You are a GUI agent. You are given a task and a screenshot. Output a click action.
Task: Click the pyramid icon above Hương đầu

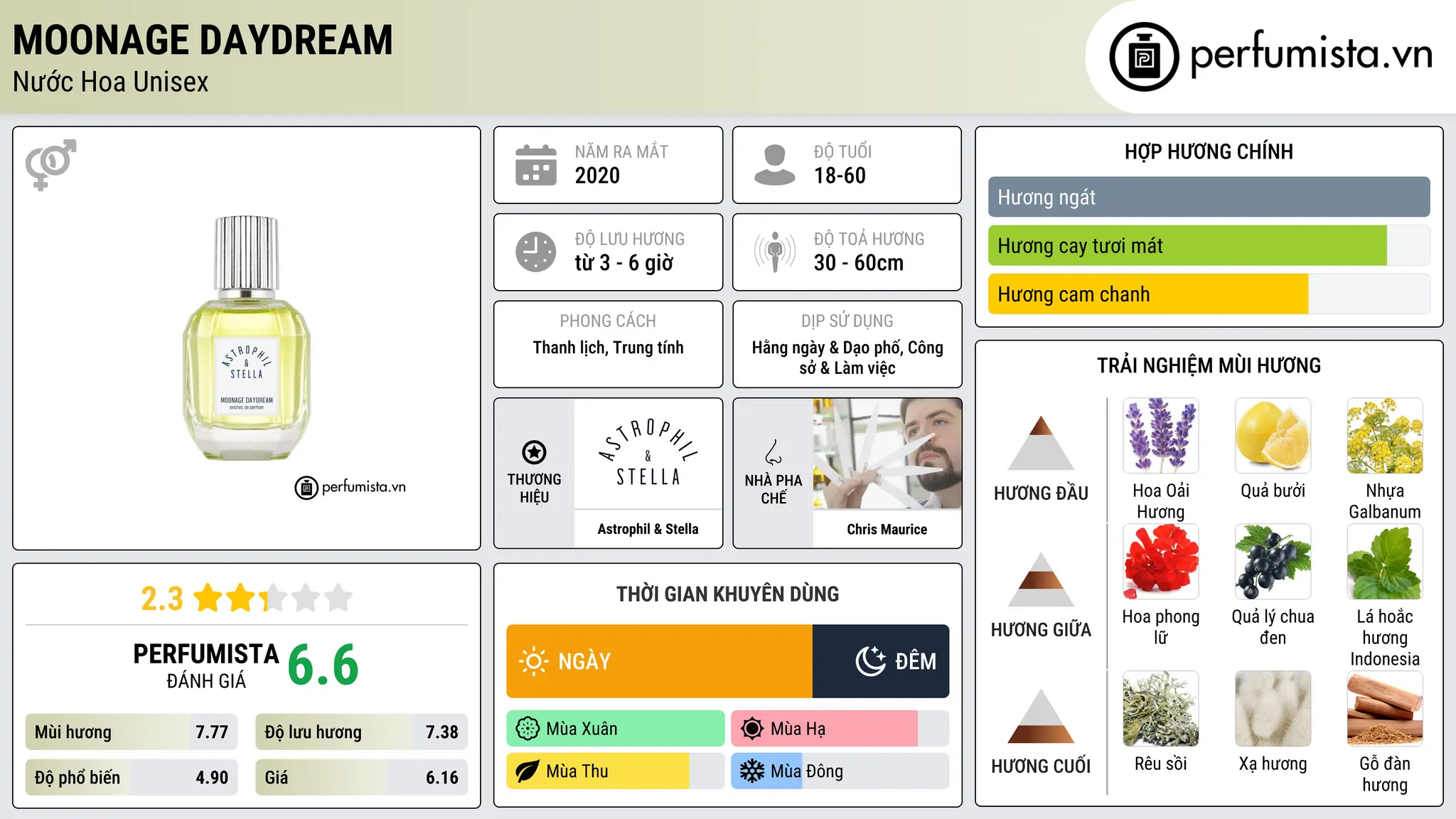coord(1041,443)
